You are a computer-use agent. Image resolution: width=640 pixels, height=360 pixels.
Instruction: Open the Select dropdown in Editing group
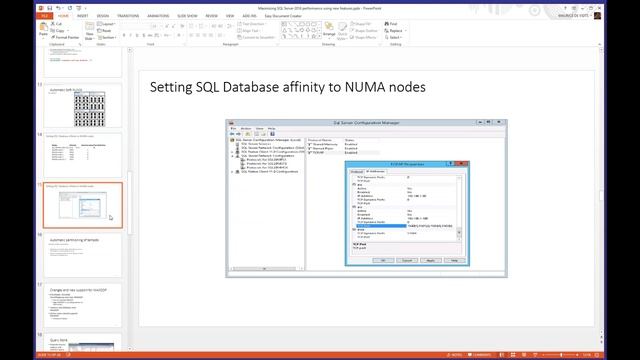[x=393, y=37]
